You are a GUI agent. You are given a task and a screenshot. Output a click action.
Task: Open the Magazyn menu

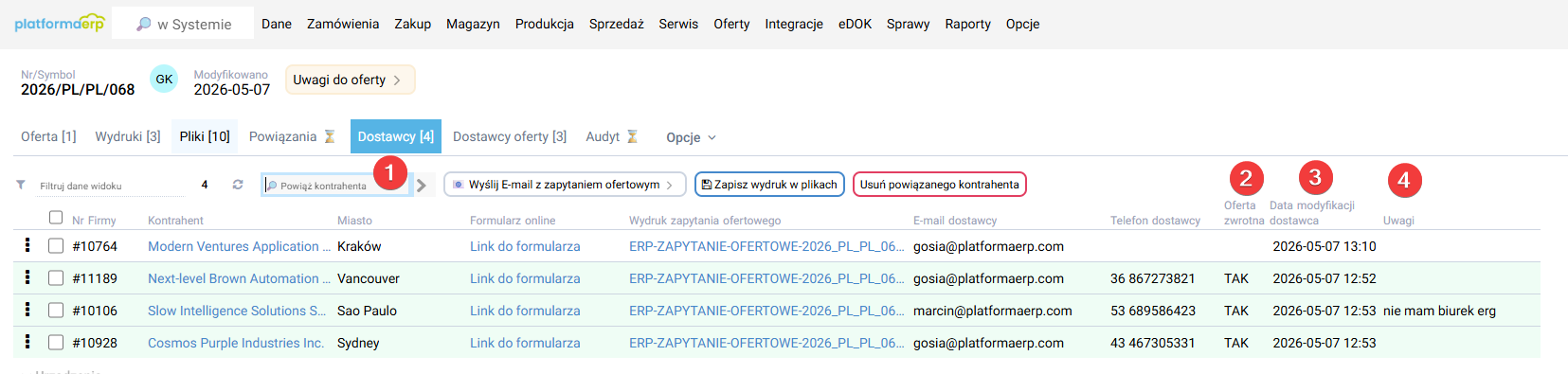pos(473,24)
